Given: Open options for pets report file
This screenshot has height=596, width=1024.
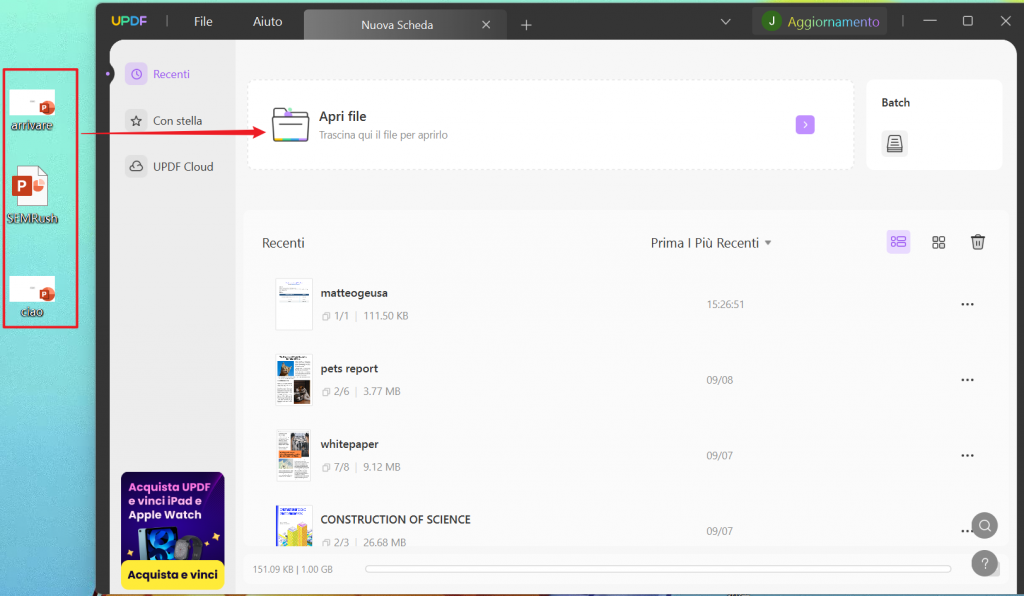Looking at the screenshot, I should coord(967,379).
